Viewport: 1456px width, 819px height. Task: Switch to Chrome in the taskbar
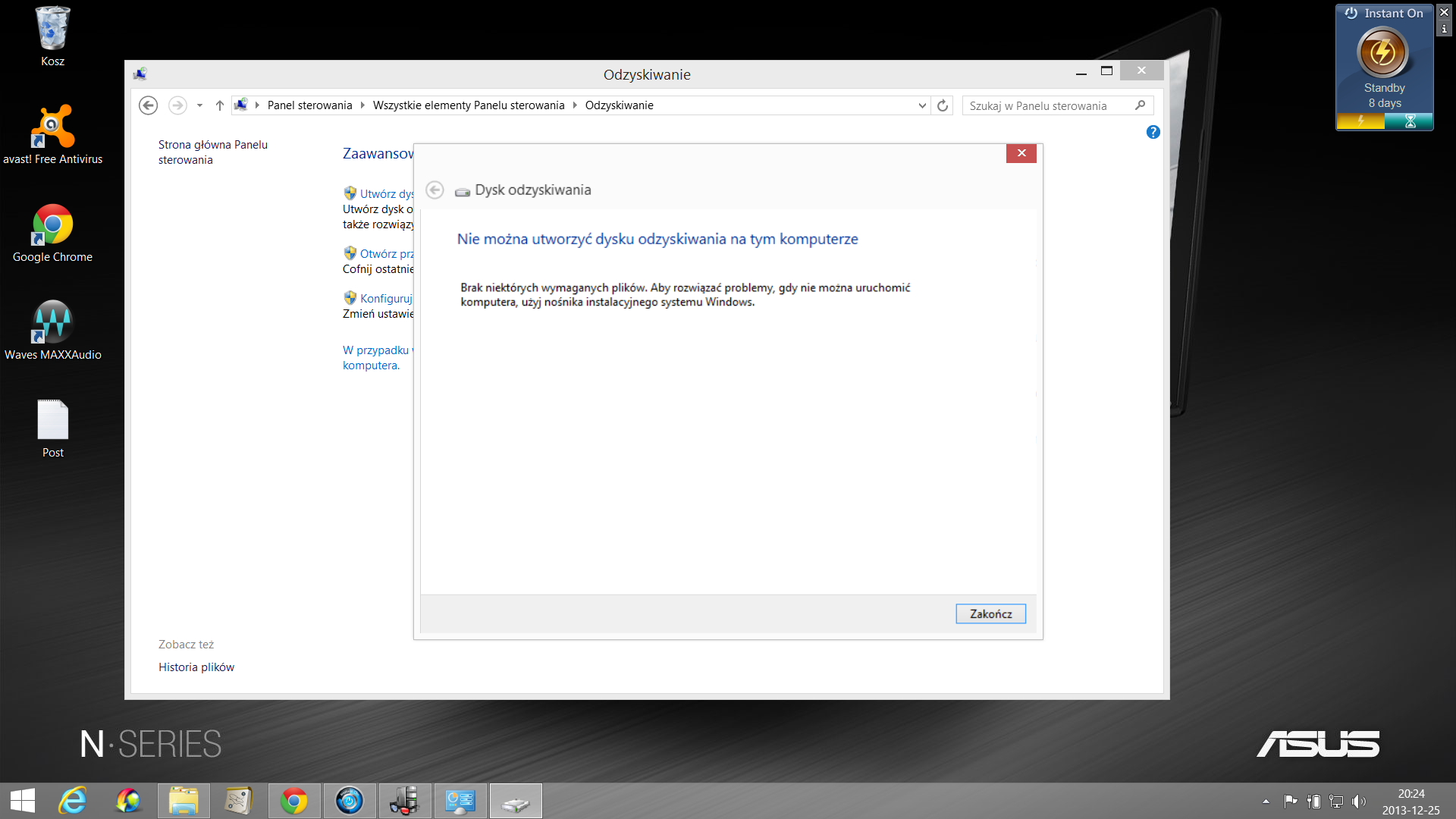294,801
